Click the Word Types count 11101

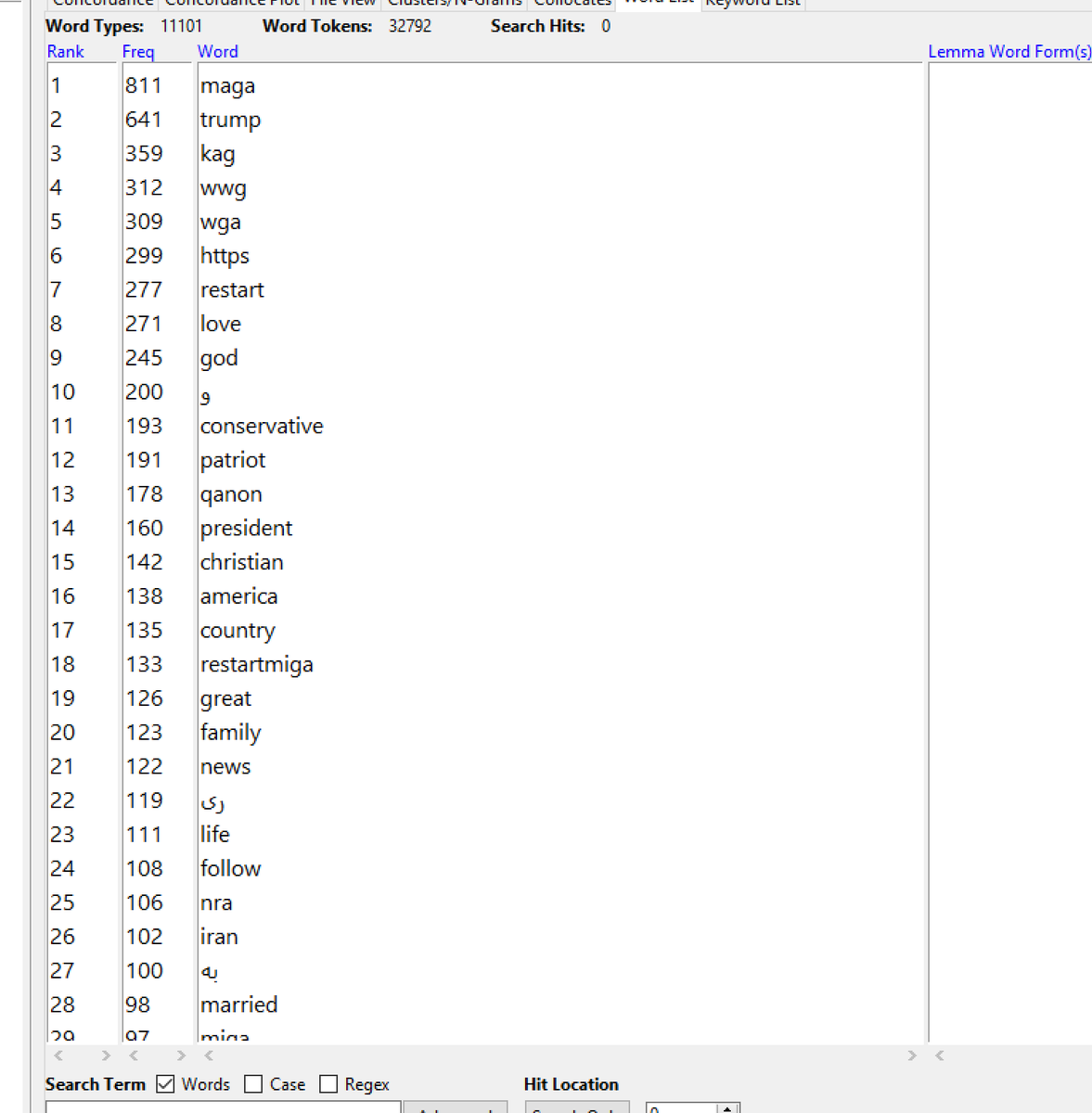click(181, 26)
